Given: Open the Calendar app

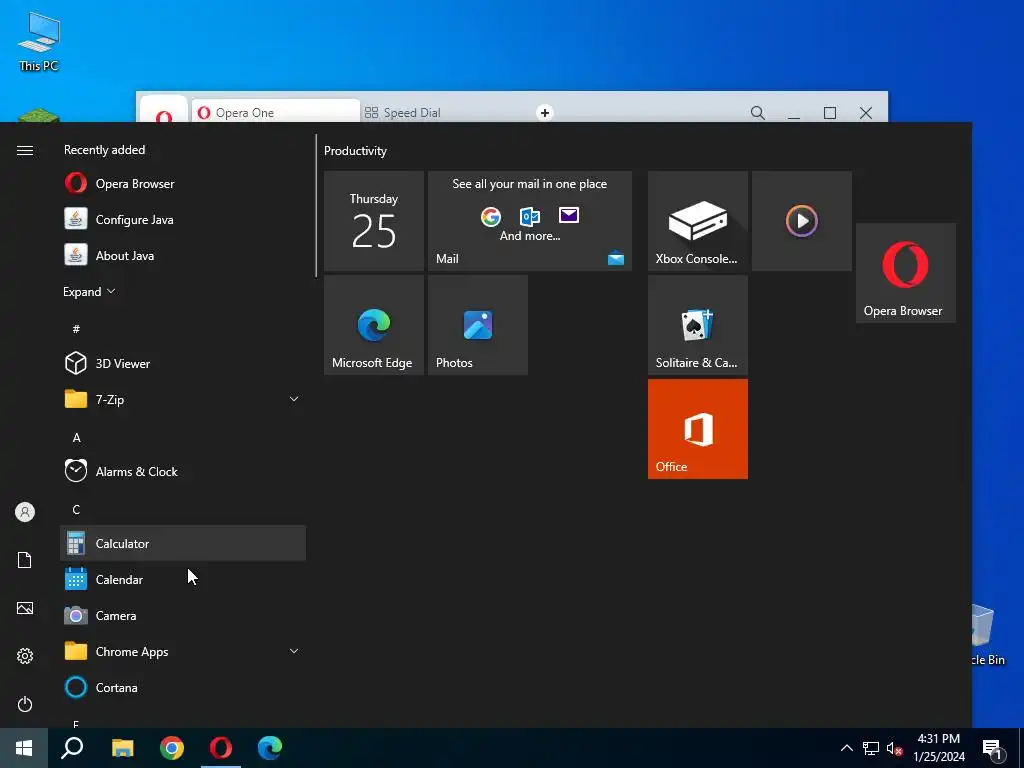Looking at the screenshot, I should click(183, 579).
